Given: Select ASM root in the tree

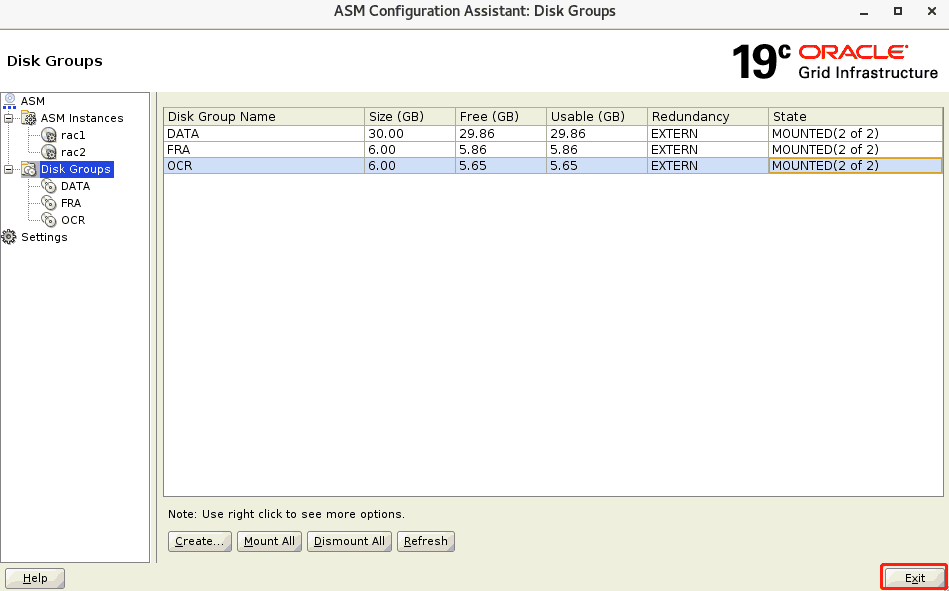Looking at the screenshot, I should (33, 101).
